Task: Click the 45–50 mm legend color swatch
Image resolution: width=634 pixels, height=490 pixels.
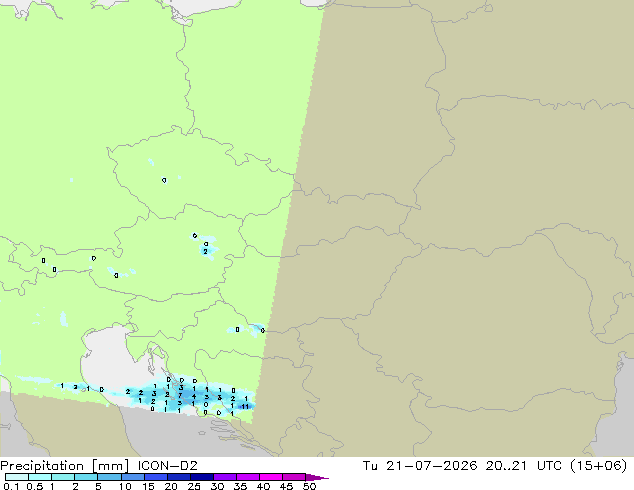Action: (x=294, y=477)
